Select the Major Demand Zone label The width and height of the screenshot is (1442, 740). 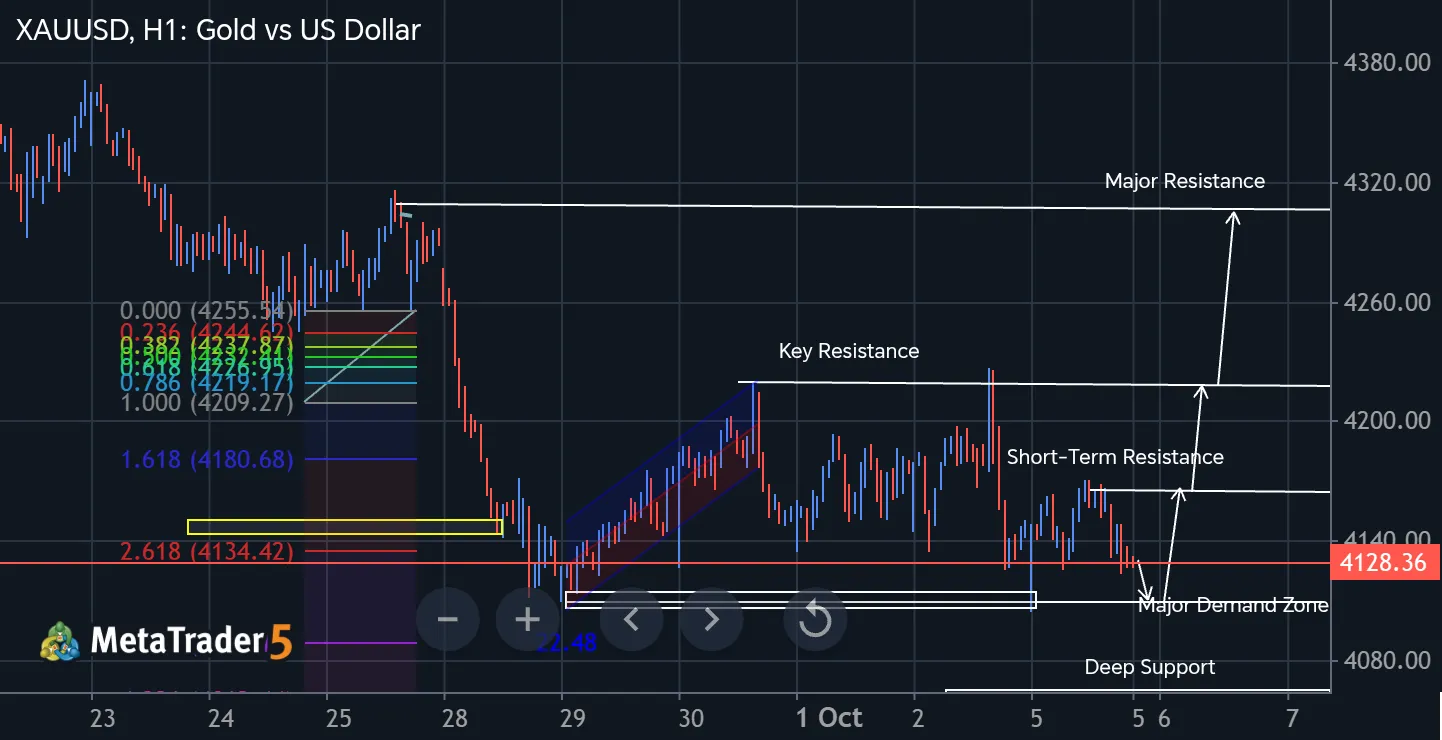coord(1233,605)
